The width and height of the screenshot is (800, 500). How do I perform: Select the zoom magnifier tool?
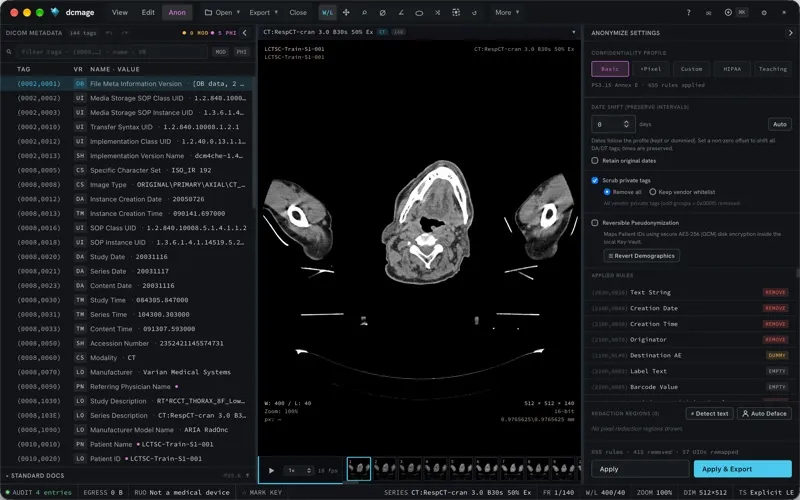(364, 13)
